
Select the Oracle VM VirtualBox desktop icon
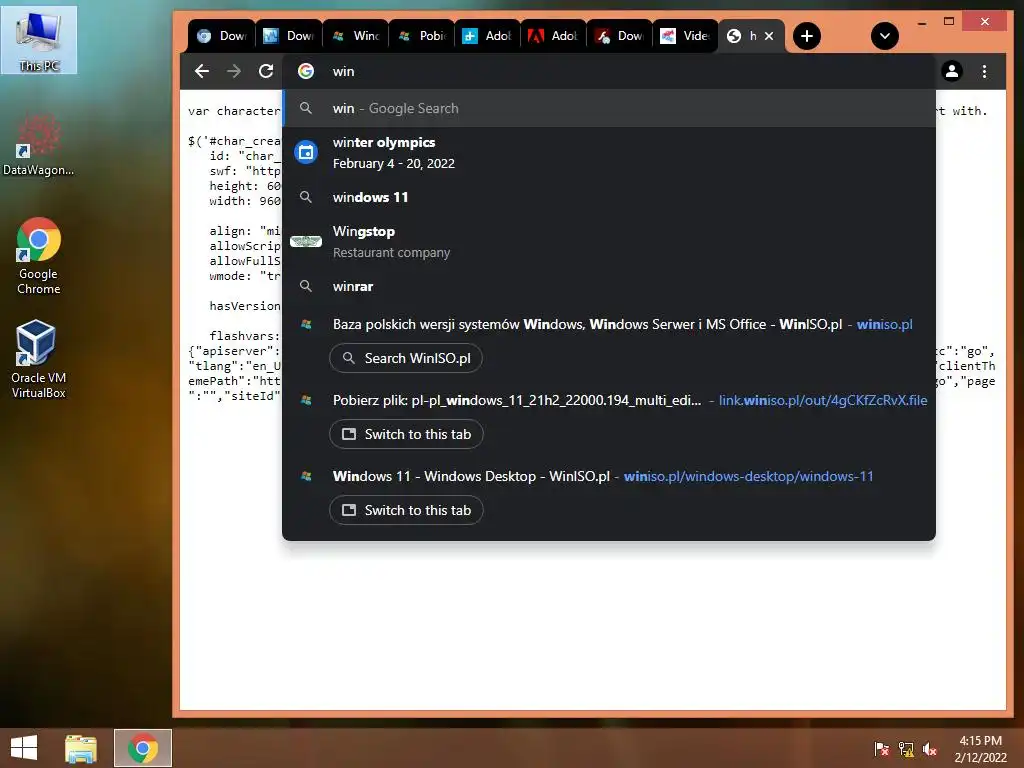pyautogui.click(x=39, y=359)
